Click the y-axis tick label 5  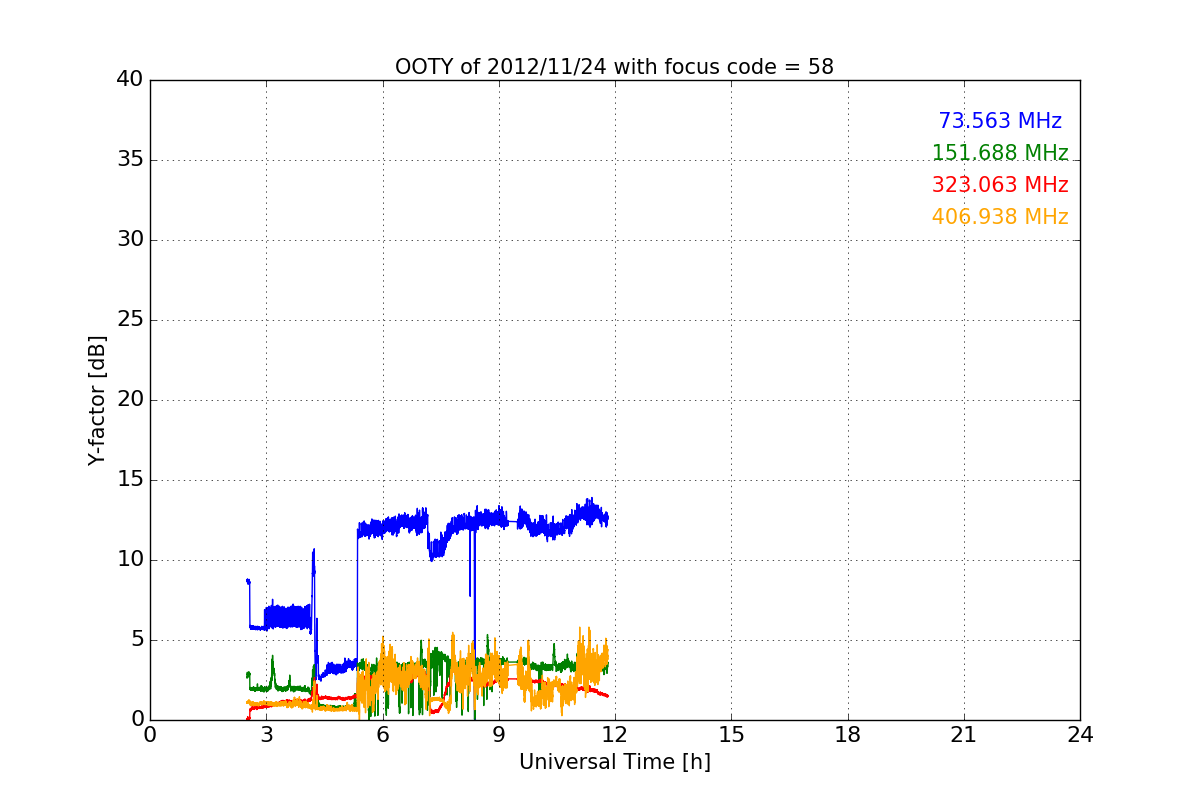click(136, 640)
